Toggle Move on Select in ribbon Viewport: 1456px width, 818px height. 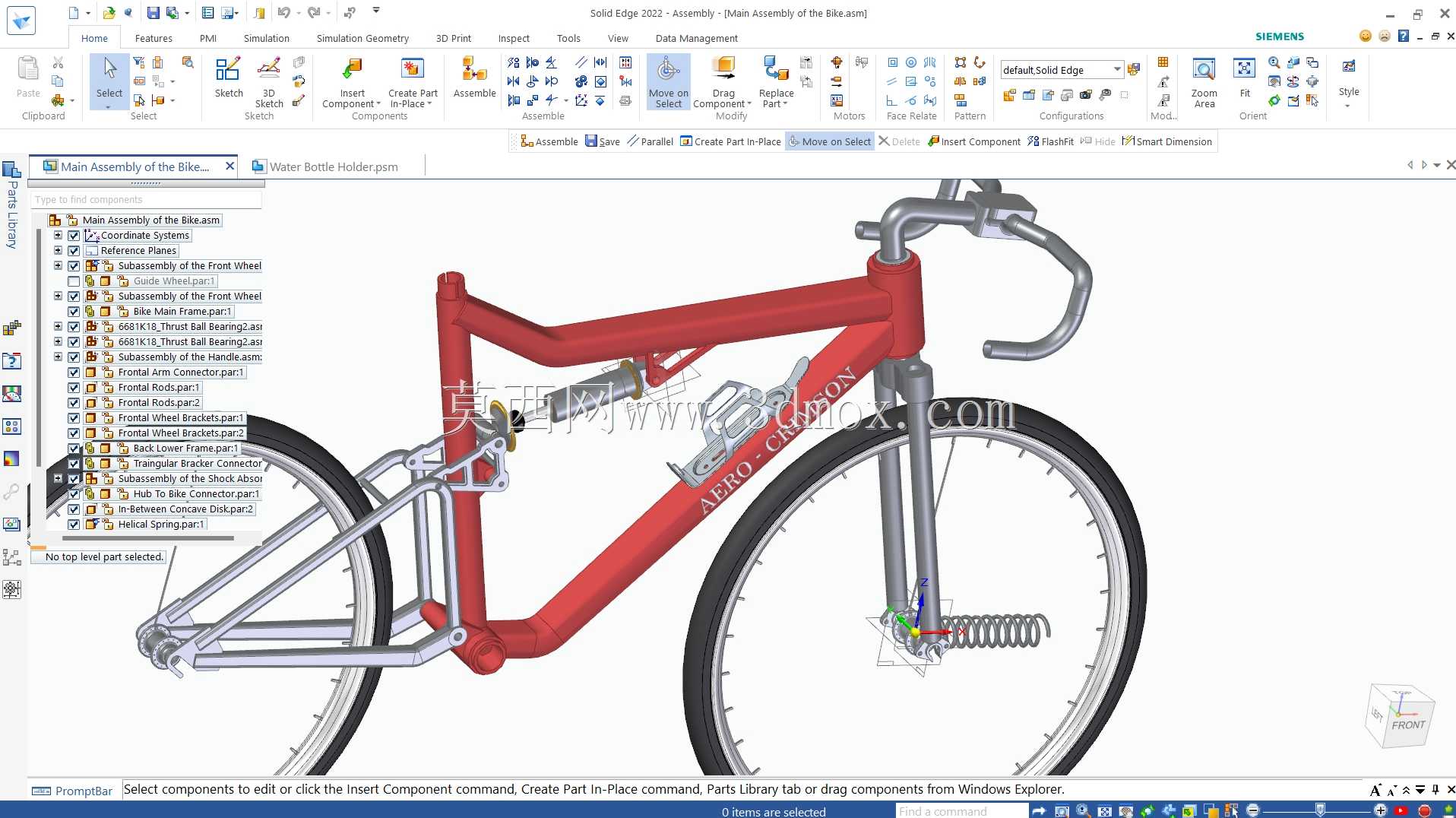pos(669,81)
